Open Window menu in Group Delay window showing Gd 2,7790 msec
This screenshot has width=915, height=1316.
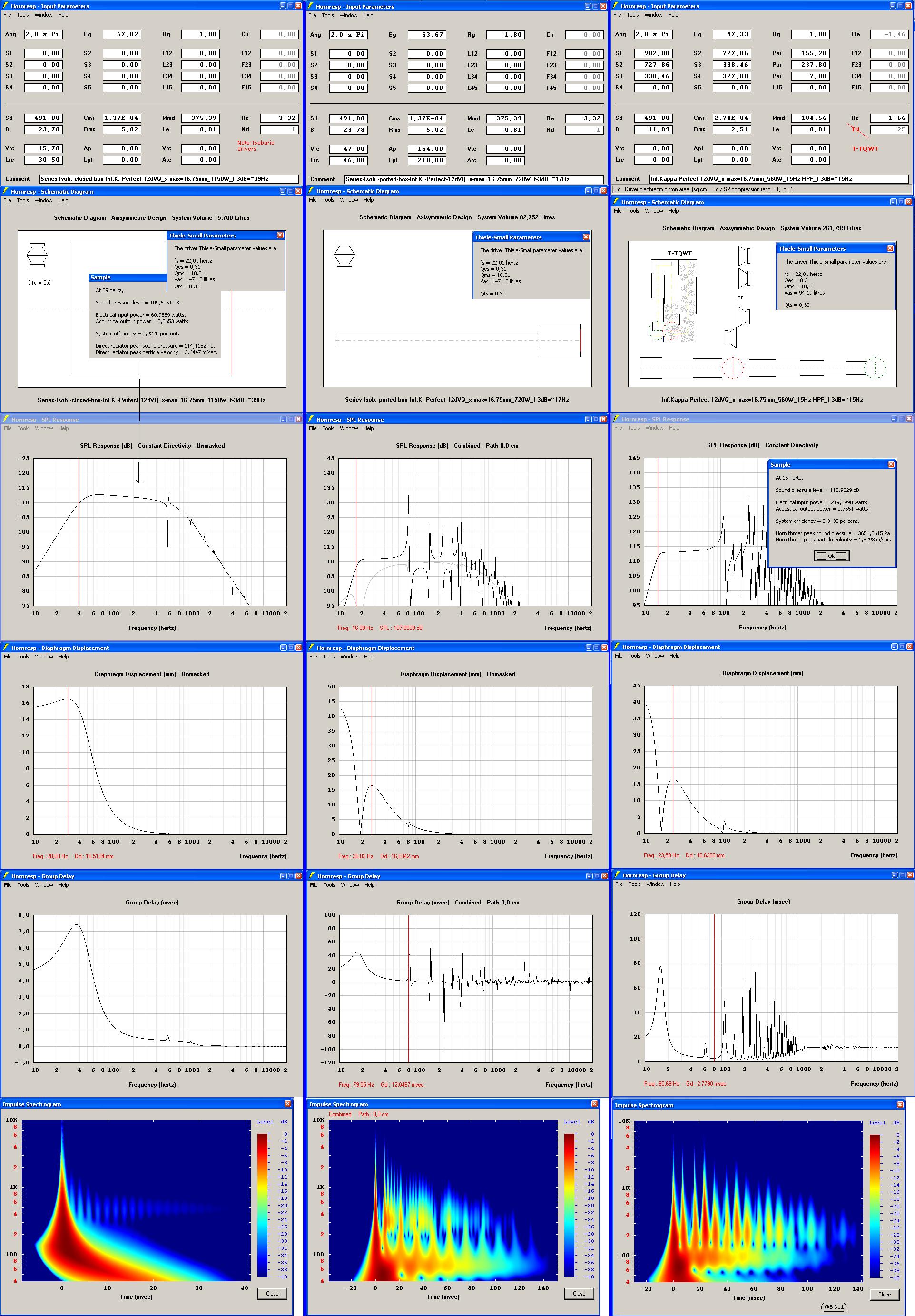pos(655,884)
